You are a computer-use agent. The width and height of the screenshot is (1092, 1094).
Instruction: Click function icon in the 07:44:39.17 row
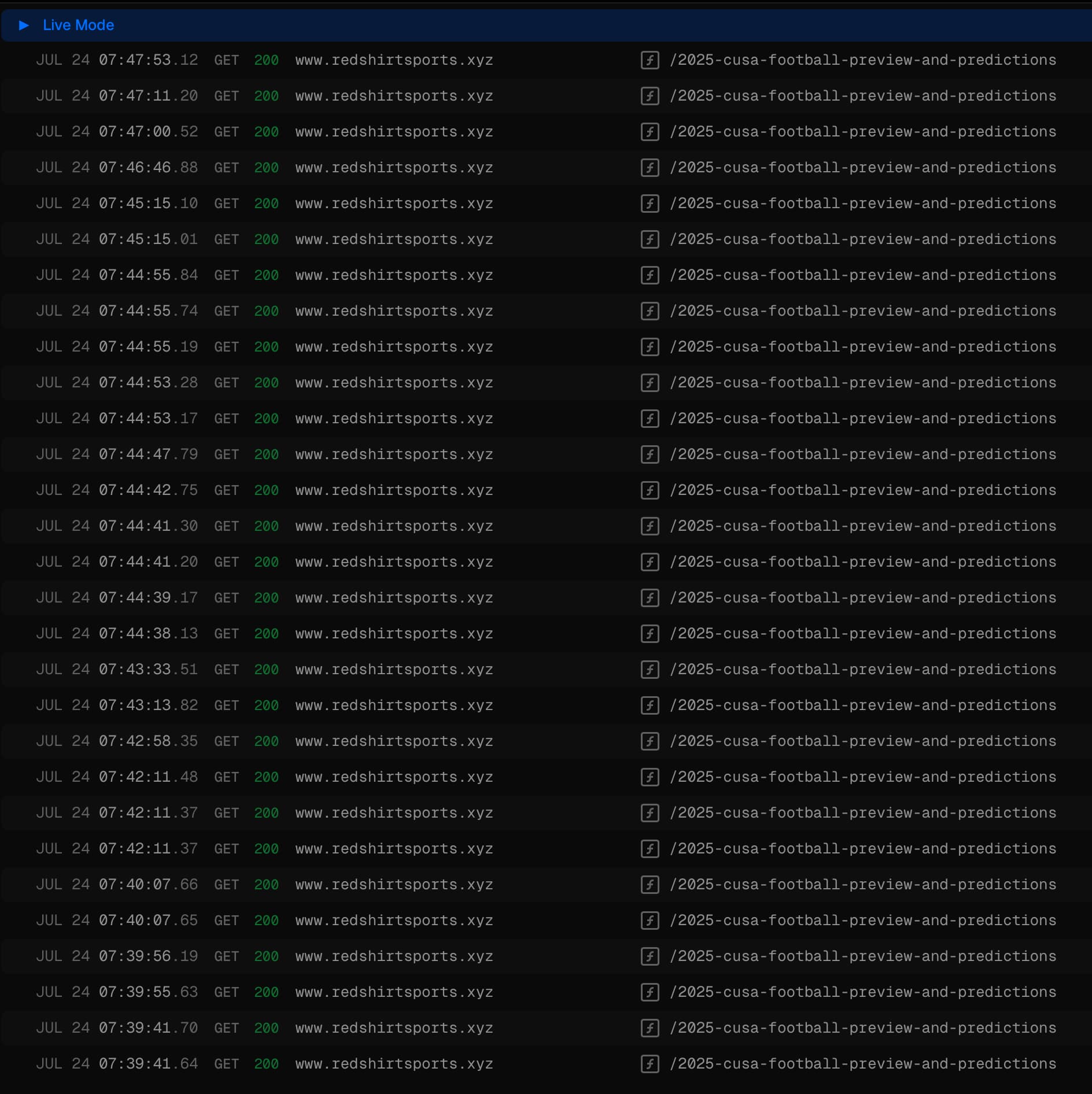650,598
